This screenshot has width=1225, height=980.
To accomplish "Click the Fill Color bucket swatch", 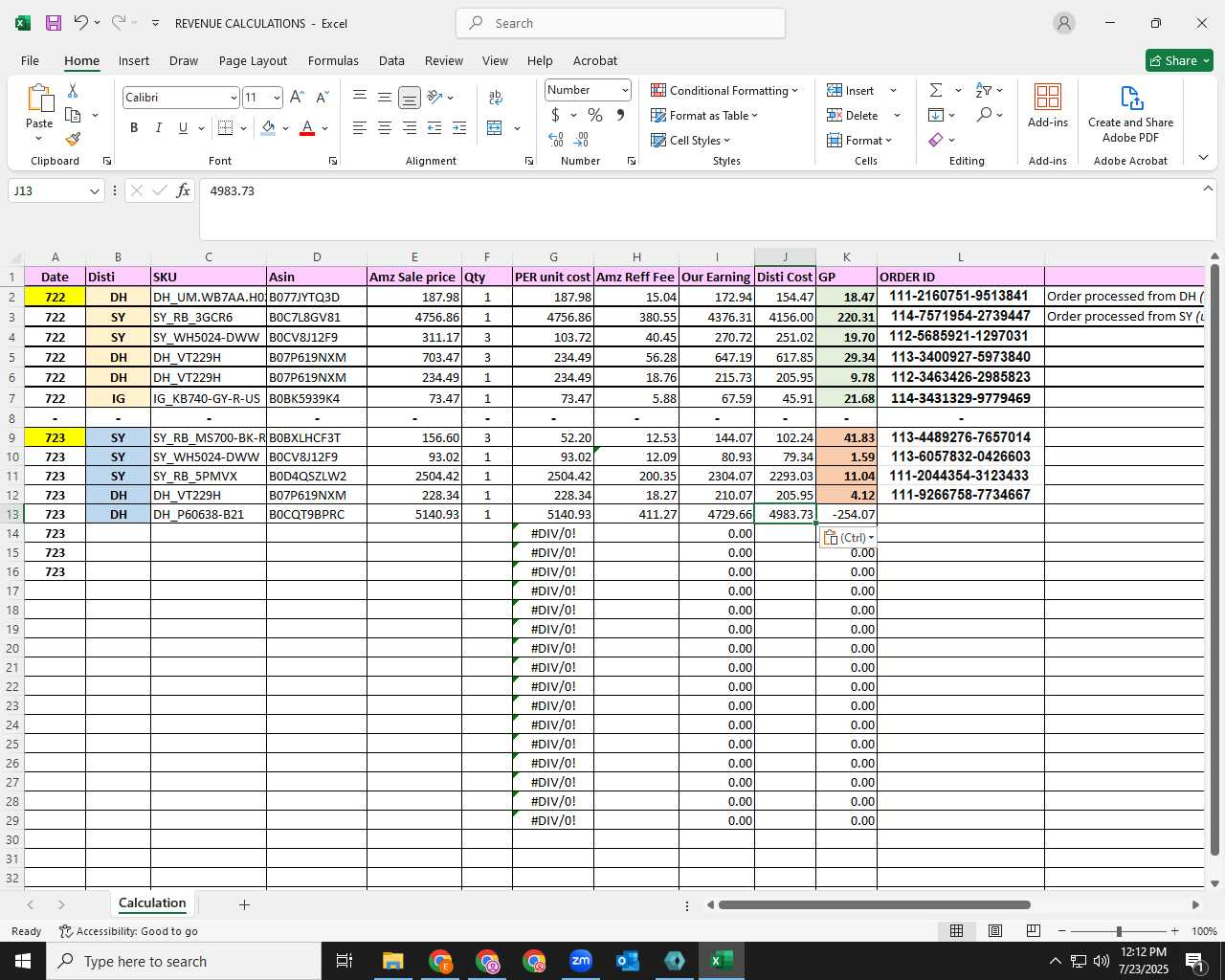I will click(269, 128).
